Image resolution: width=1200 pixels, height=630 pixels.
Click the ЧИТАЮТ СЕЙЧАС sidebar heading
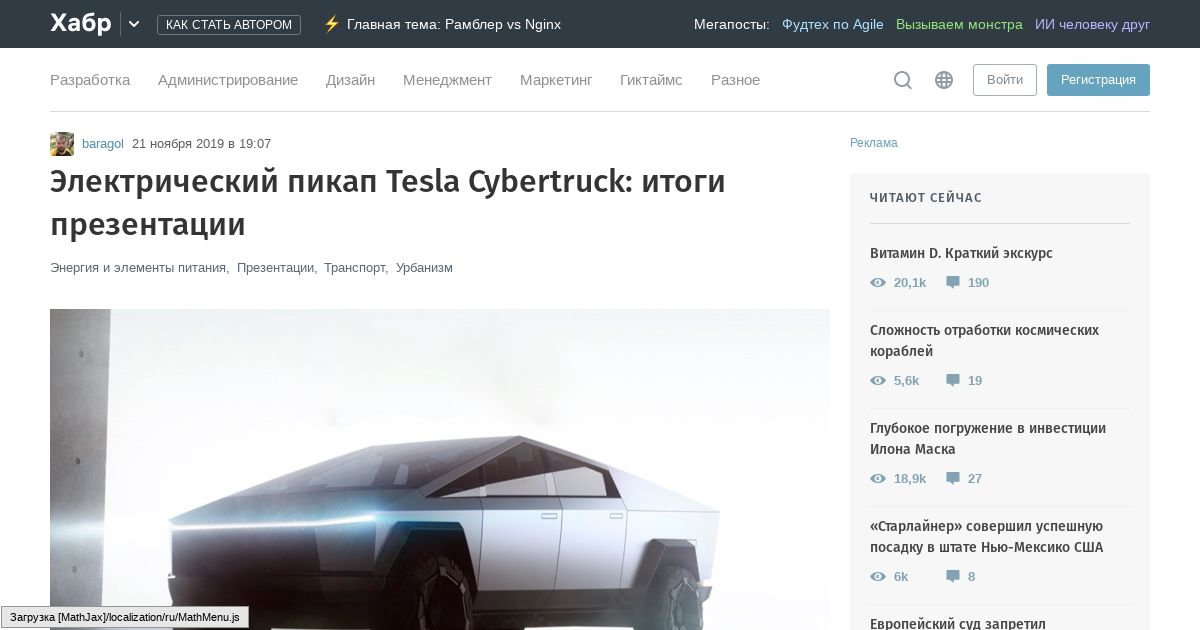tap(926, 198)
